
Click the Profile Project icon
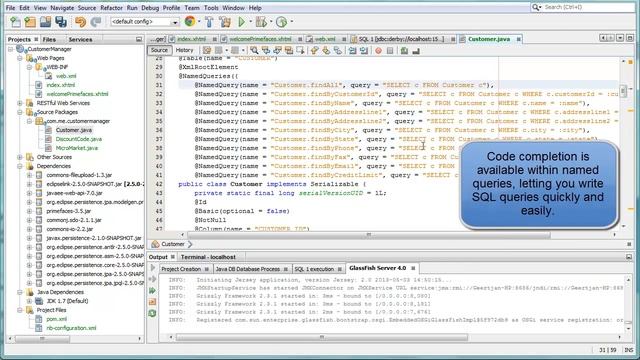point(282,22)
